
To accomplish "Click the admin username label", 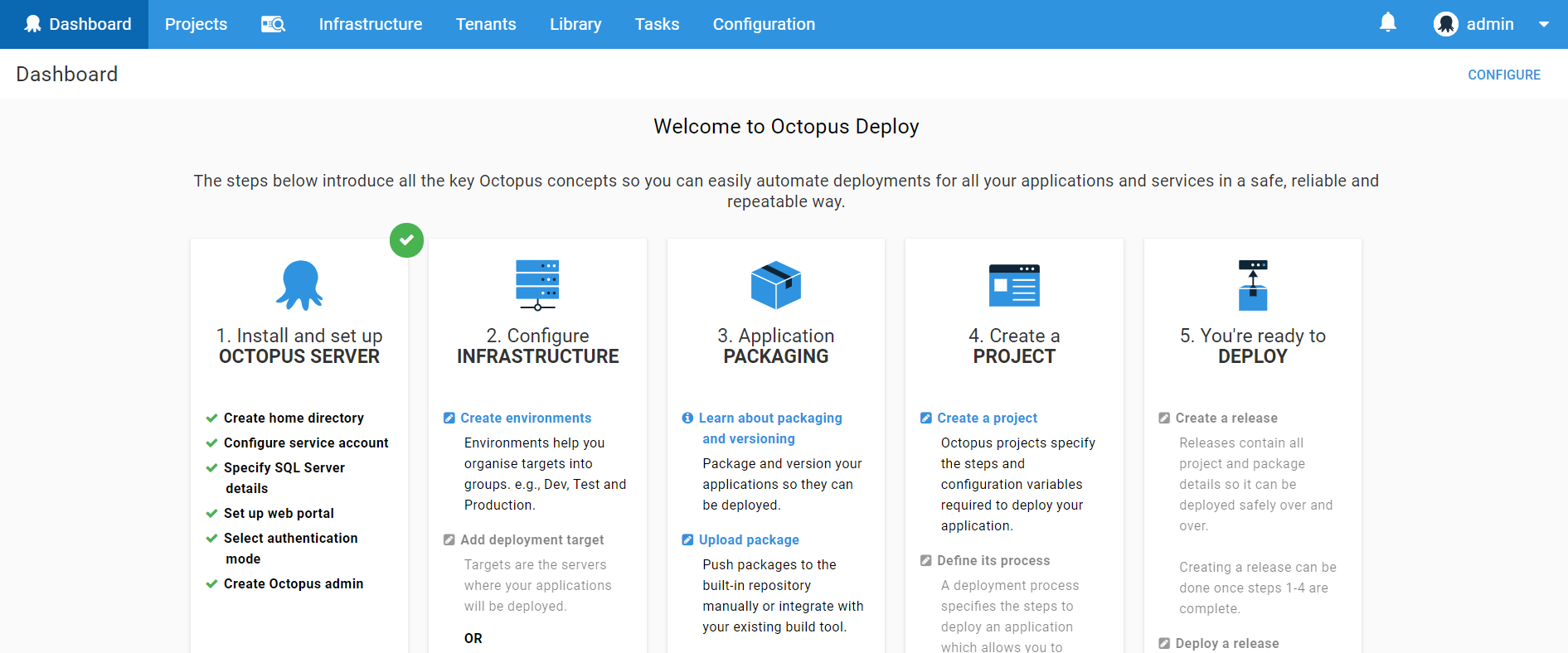I will [x=1490, y=24].
